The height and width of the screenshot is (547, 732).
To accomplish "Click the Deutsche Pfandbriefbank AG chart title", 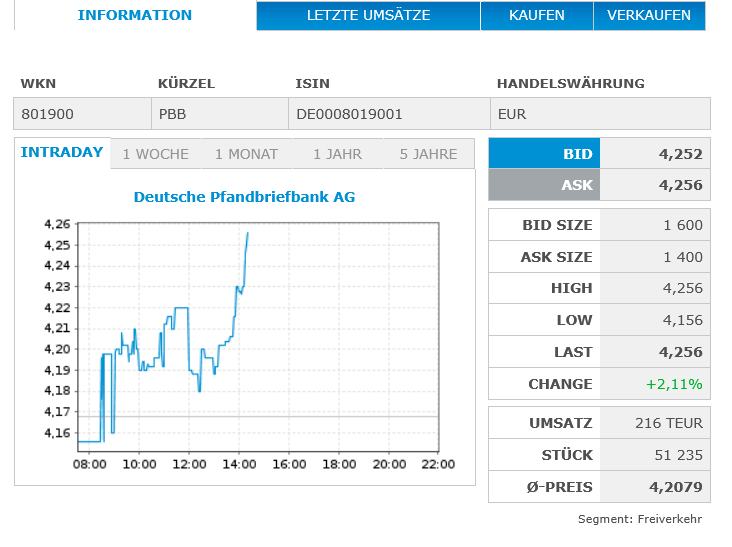I will pyautogui.click(x=244, y=197).
